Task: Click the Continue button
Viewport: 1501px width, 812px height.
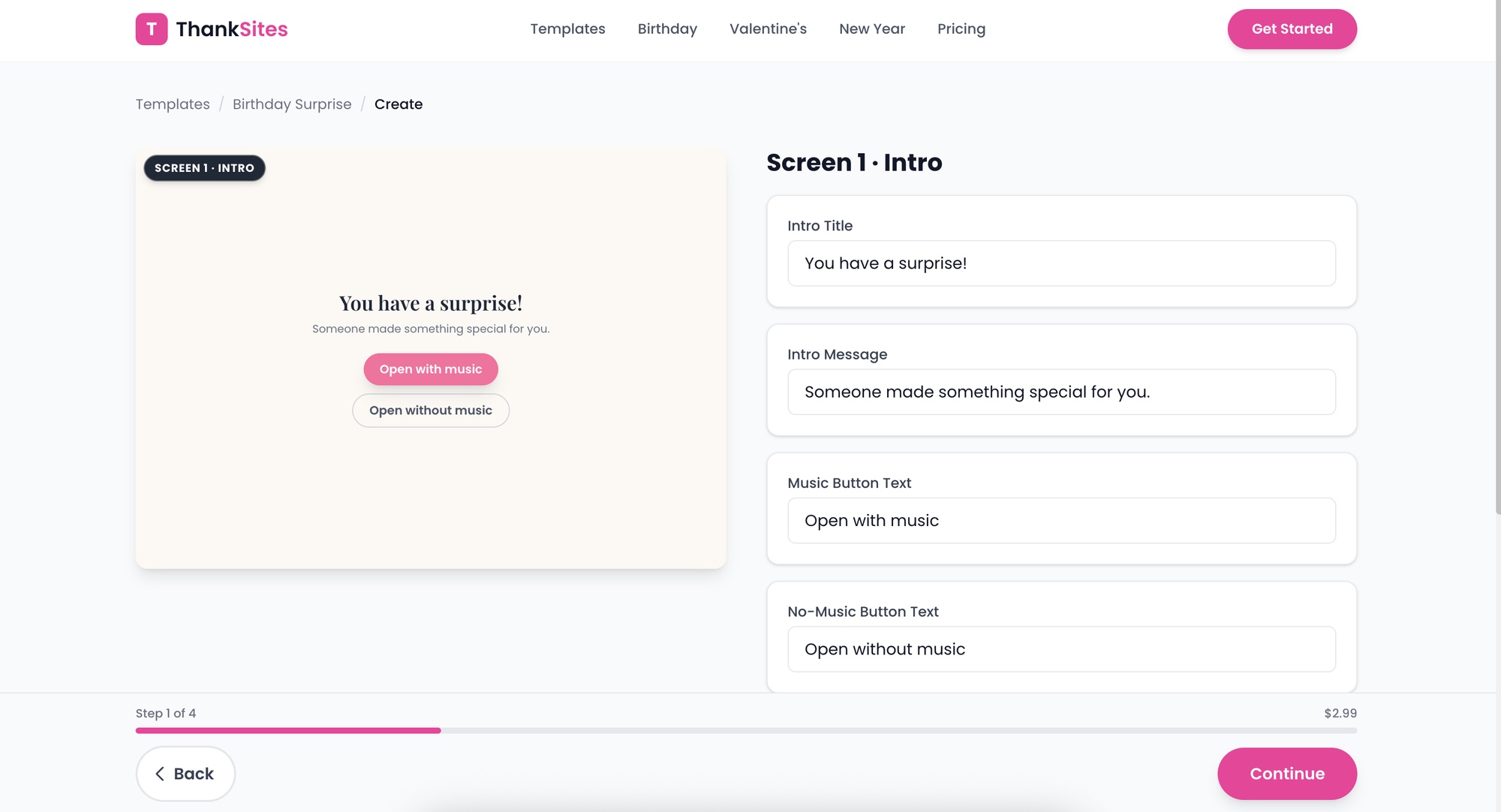Action: coord(1287,774)
